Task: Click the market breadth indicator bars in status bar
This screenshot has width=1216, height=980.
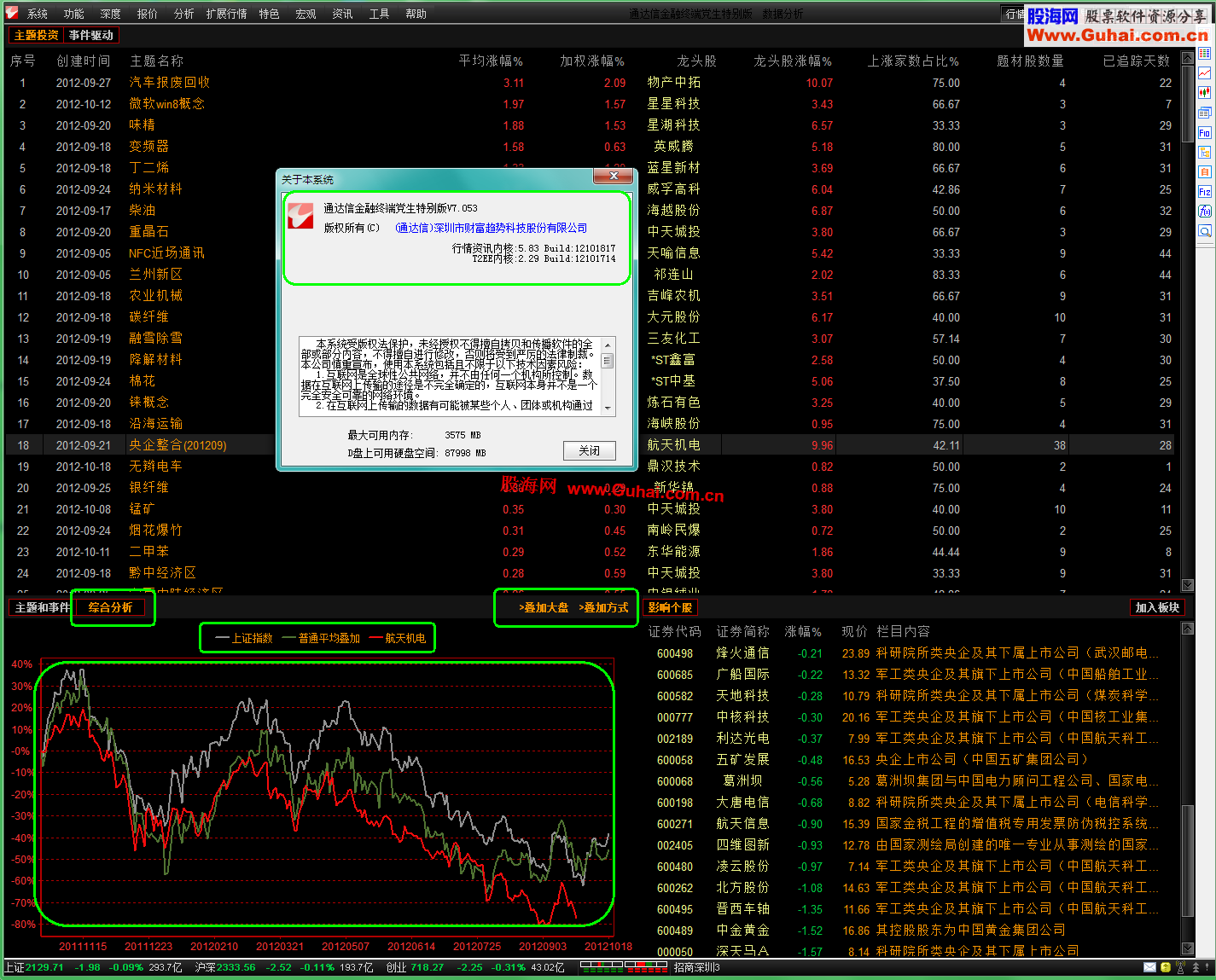Action: click(x=623, y=967)
